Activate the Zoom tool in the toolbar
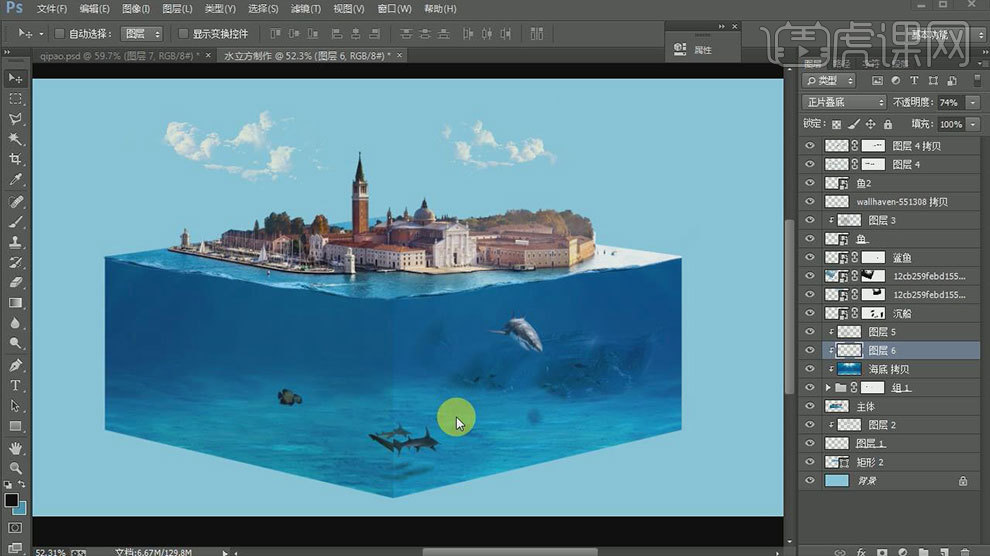Image resolution: width=990 pixels, height=556 pixels. [15, 468]
